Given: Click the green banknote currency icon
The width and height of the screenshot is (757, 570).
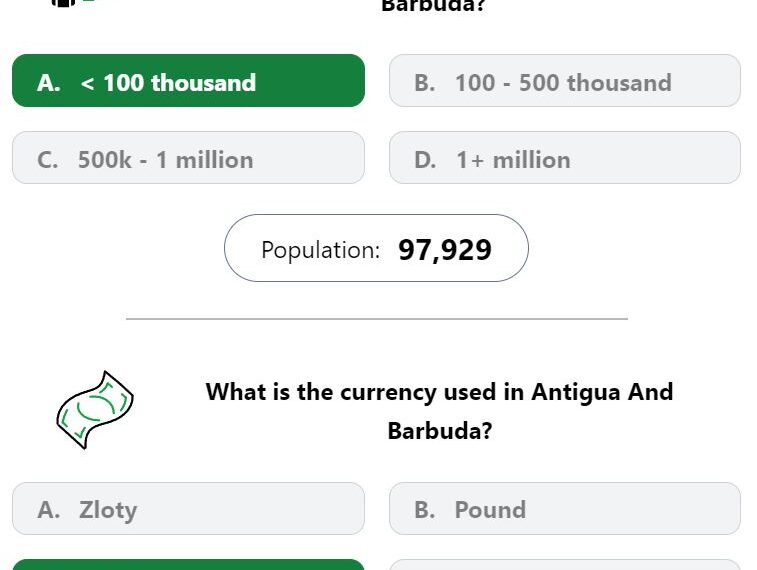Looking at the screenshot, I should [95, 410].
